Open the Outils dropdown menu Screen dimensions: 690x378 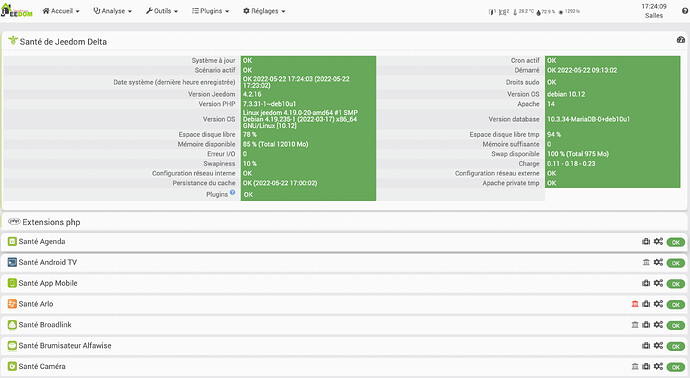coord(161,11)
